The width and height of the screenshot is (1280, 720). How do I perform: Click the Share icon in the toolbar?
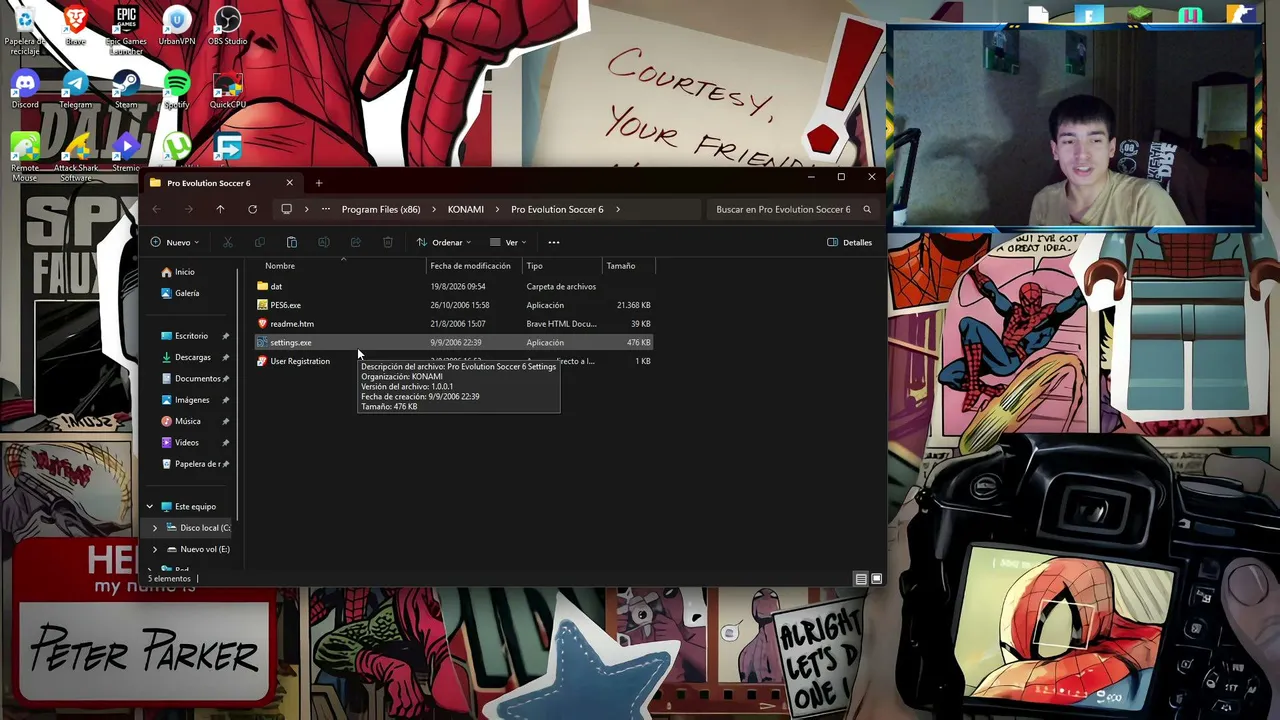coord(355,242)
